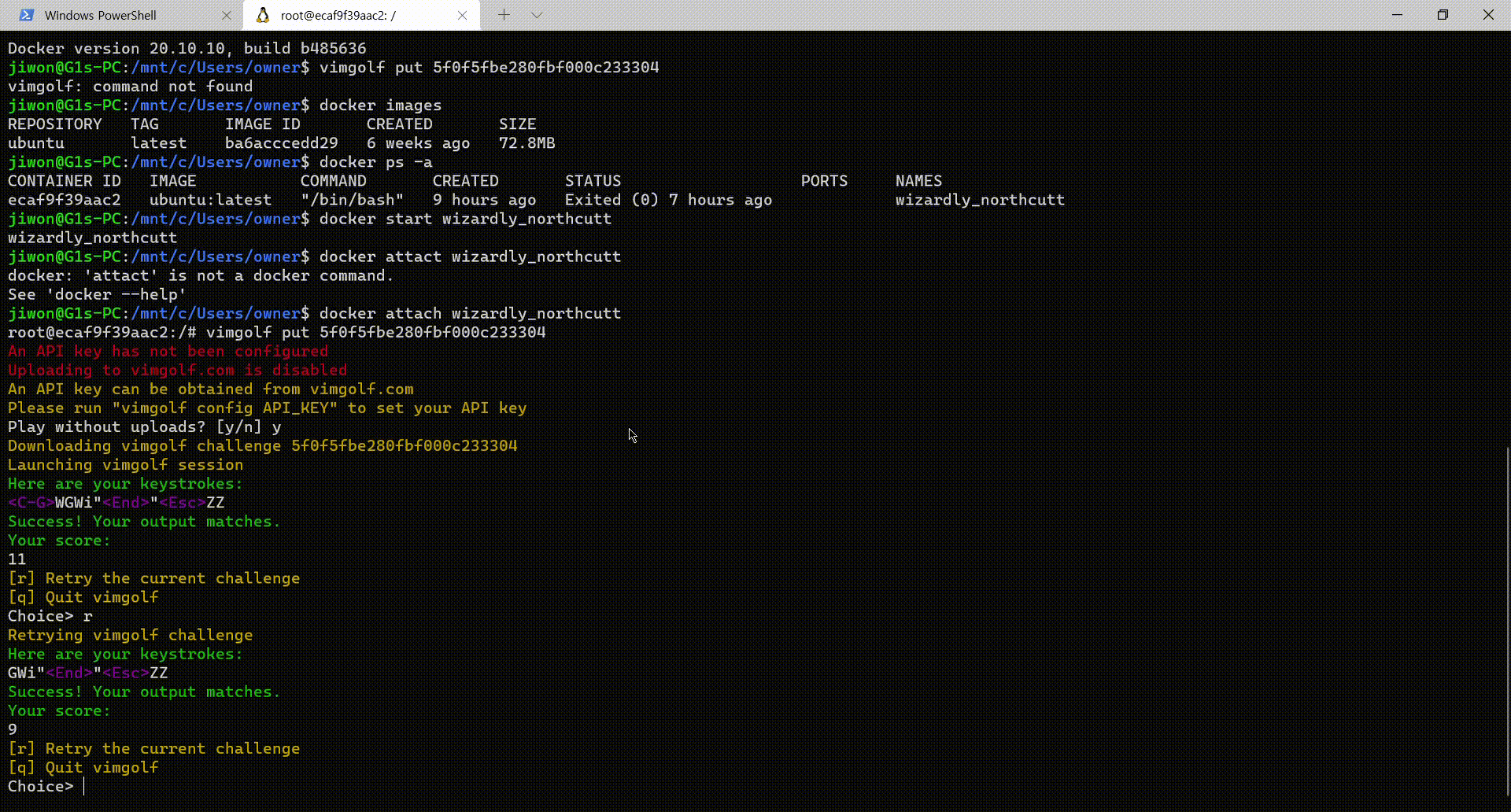Viewport: 1511px width, 812px height.
Task: Restore down the terminal window
Action: pos(1443,15)
